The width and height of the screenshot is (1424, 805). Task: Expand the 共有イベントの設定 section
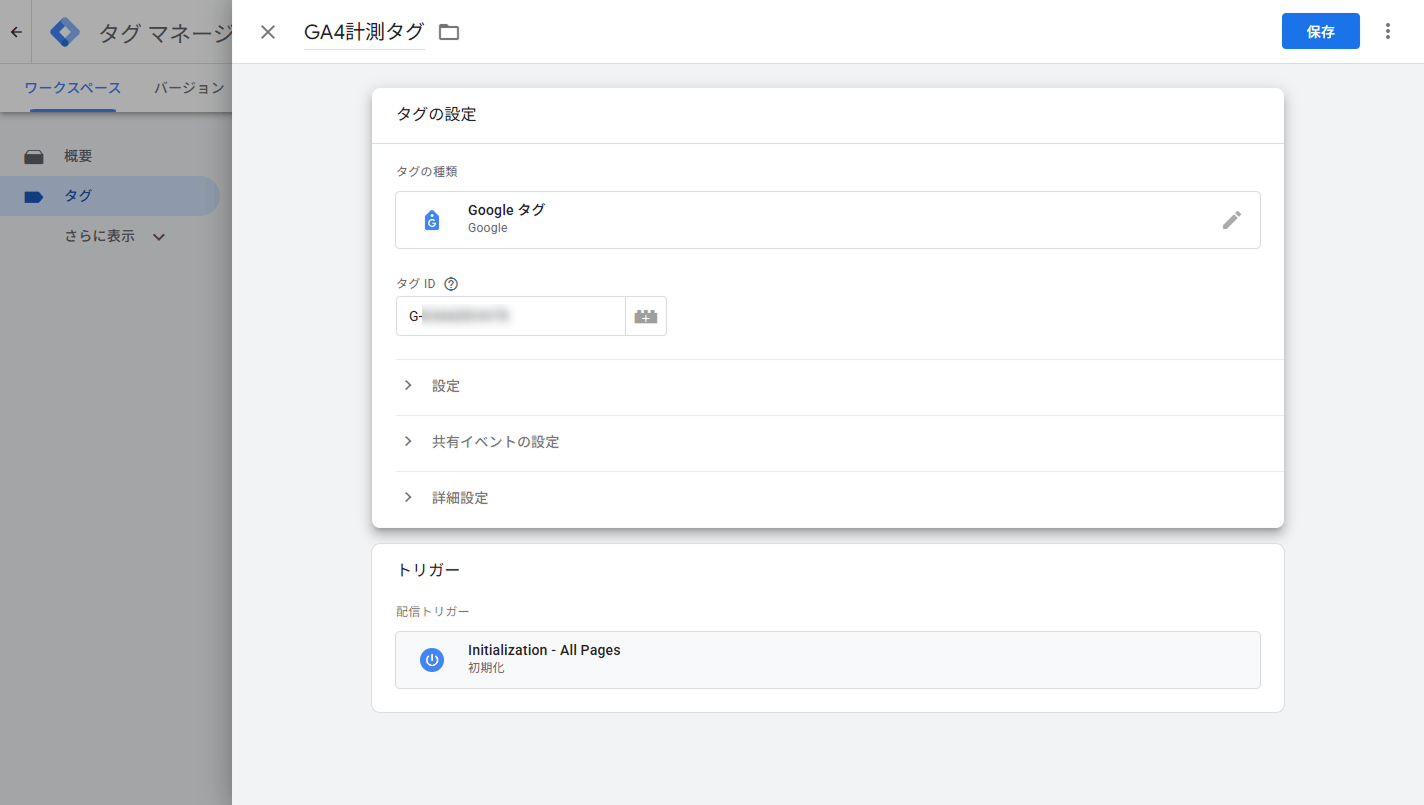point(839,442)
